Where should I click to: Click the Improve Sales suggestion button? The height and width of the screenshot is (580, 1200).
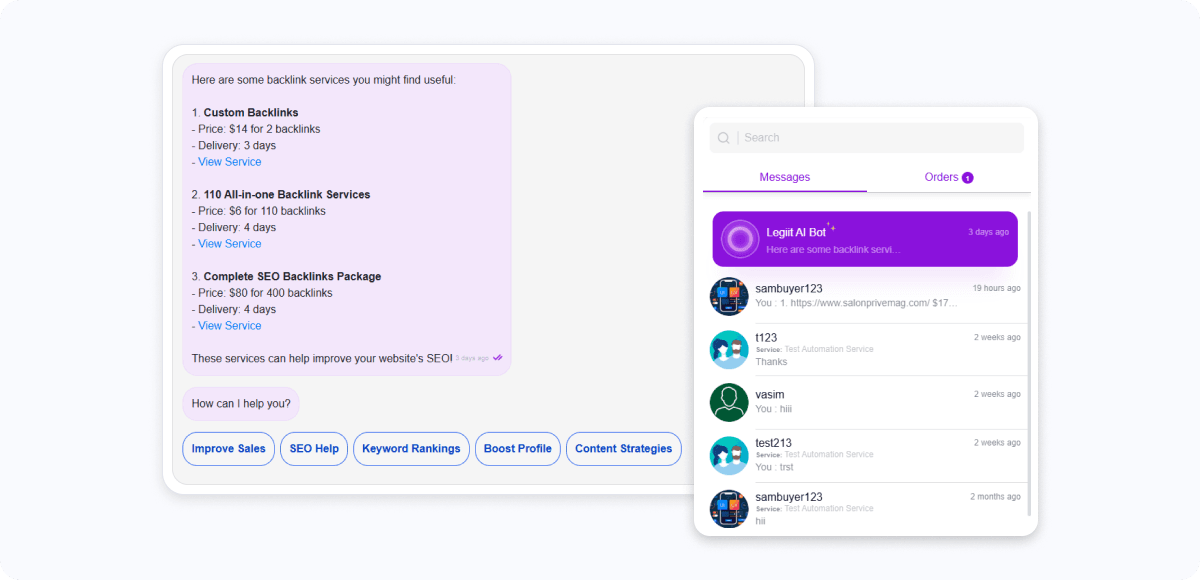(229, 449)
